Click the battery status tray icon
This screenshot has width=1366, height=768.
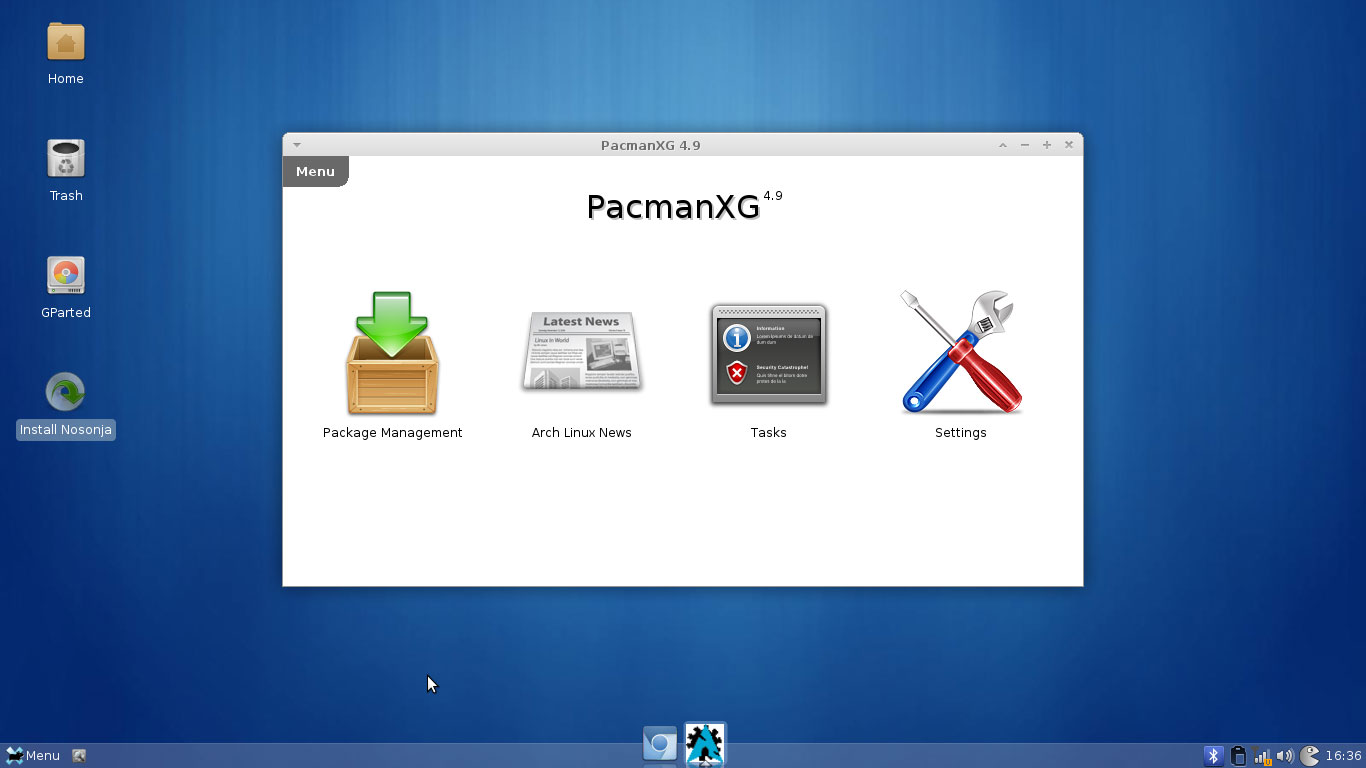[1238, 756]
